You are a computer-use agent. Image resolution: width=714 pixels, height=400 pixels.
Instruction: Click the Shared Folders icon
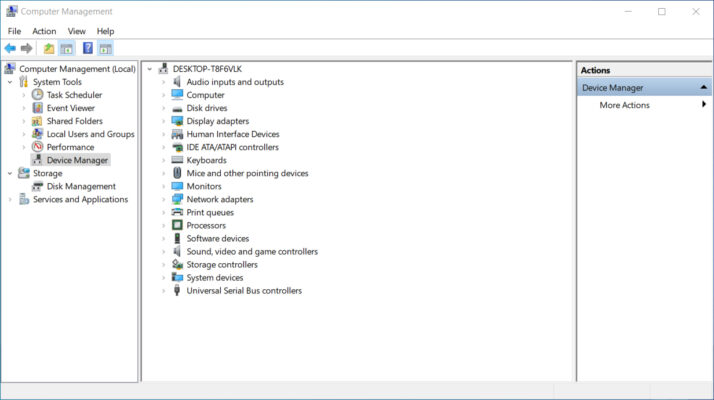[x=37, y=121]
